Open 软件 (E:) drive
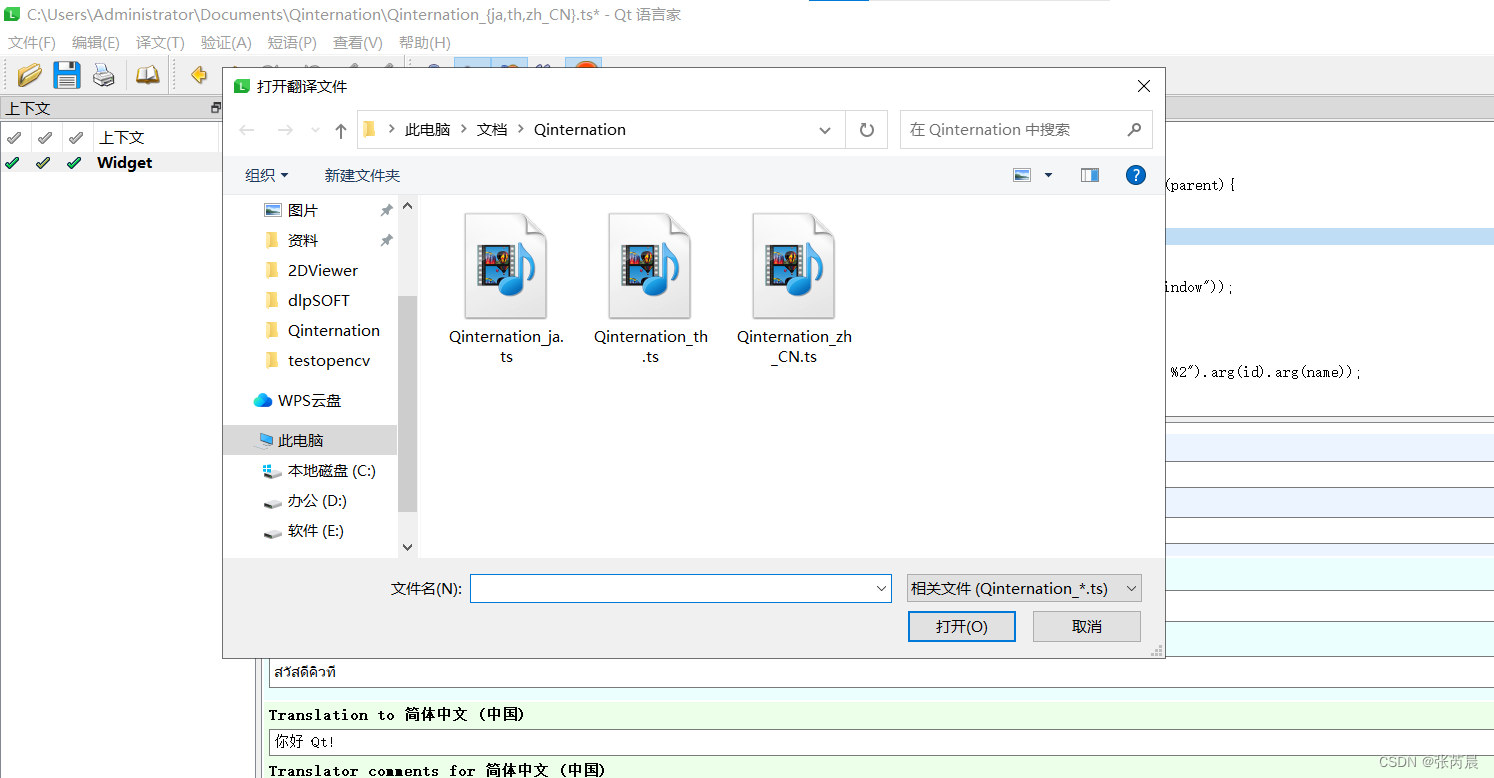Image resolution: width=1494 pixels, height=778 pixels. 315,530
